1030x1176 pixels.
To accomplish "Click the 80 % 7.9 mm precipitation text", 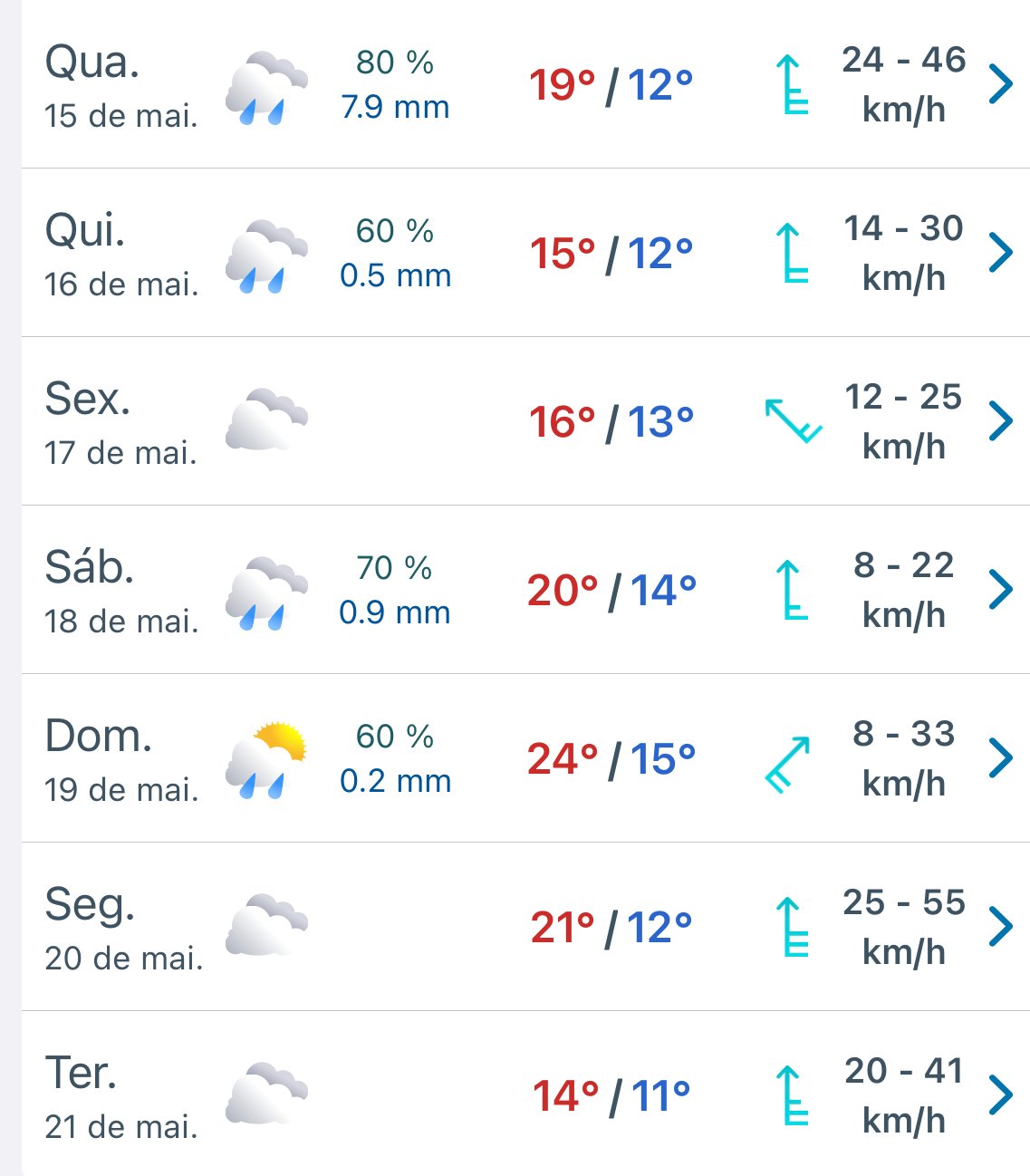I will coord(395,84).
